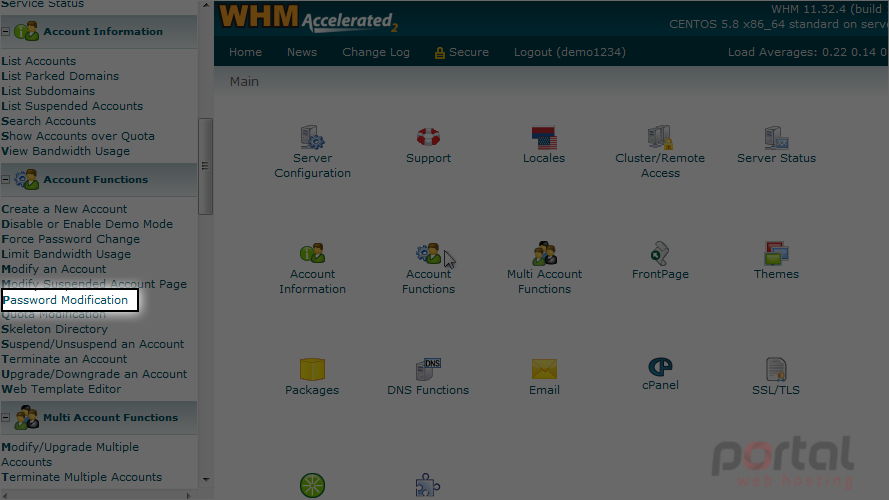Open the SSL/TLS certificate icon

pos(776,369)
